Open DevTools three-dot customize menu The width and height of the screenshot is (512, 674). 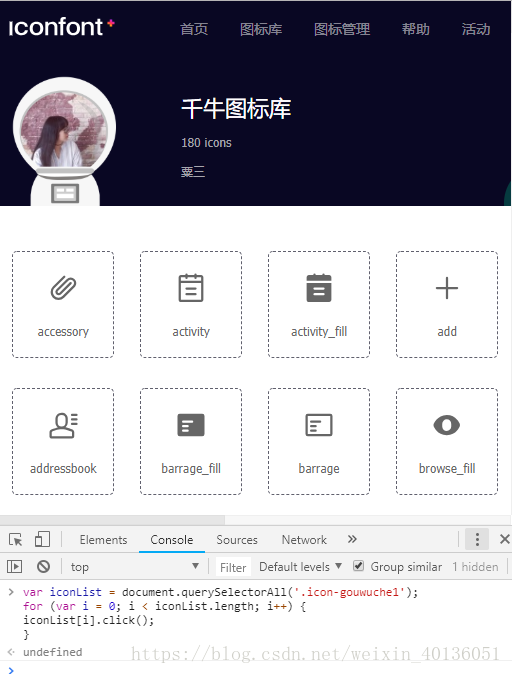coord(477,539)
